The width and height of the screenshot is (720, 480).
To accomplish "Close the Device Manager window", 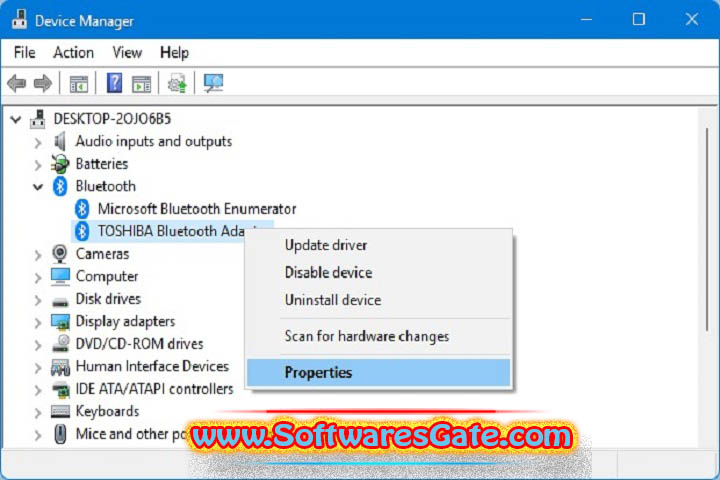I will click(x=692, y=19).
